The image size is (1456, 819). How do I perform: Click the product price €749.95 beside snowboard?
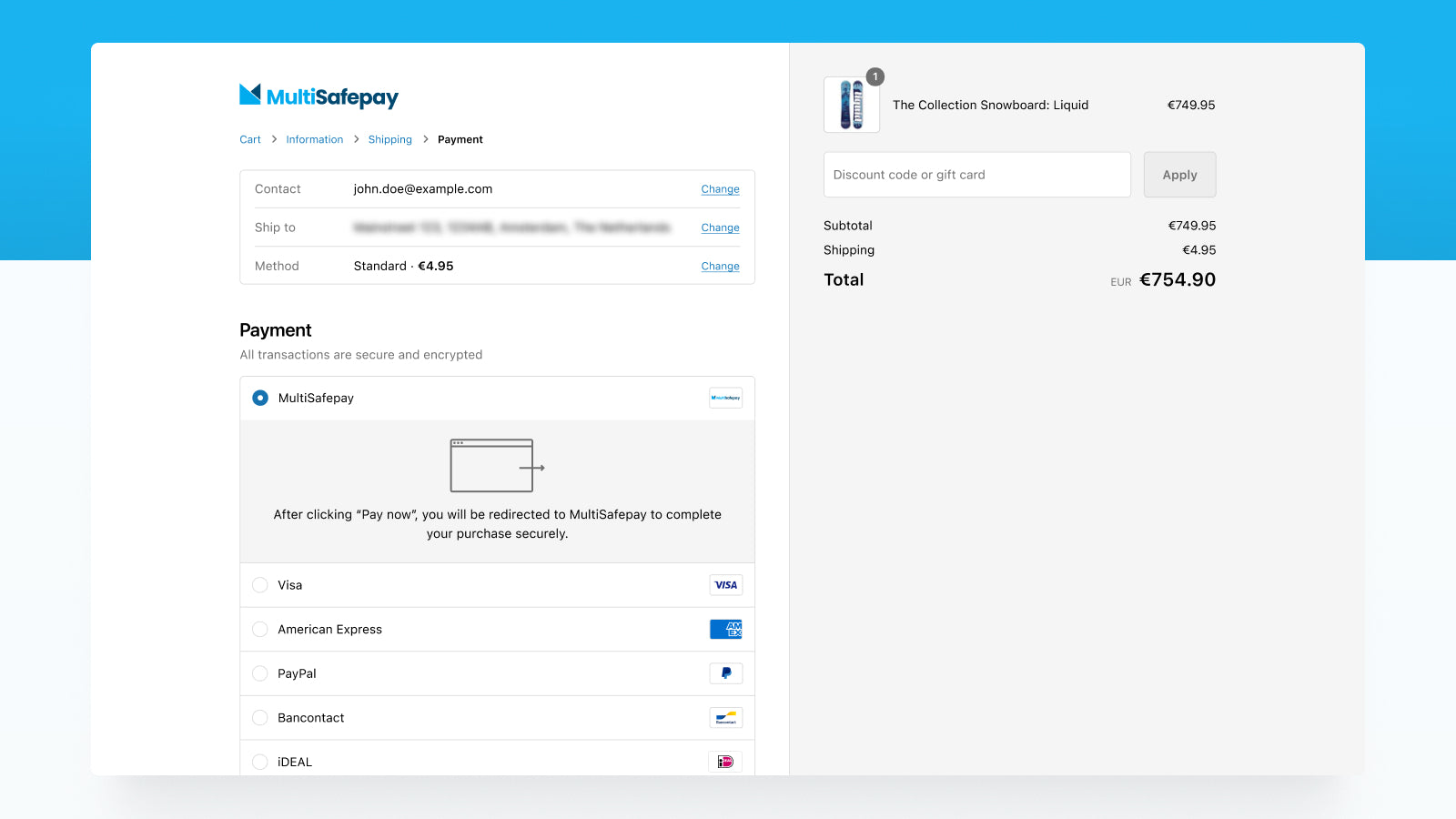(1191, 105)
